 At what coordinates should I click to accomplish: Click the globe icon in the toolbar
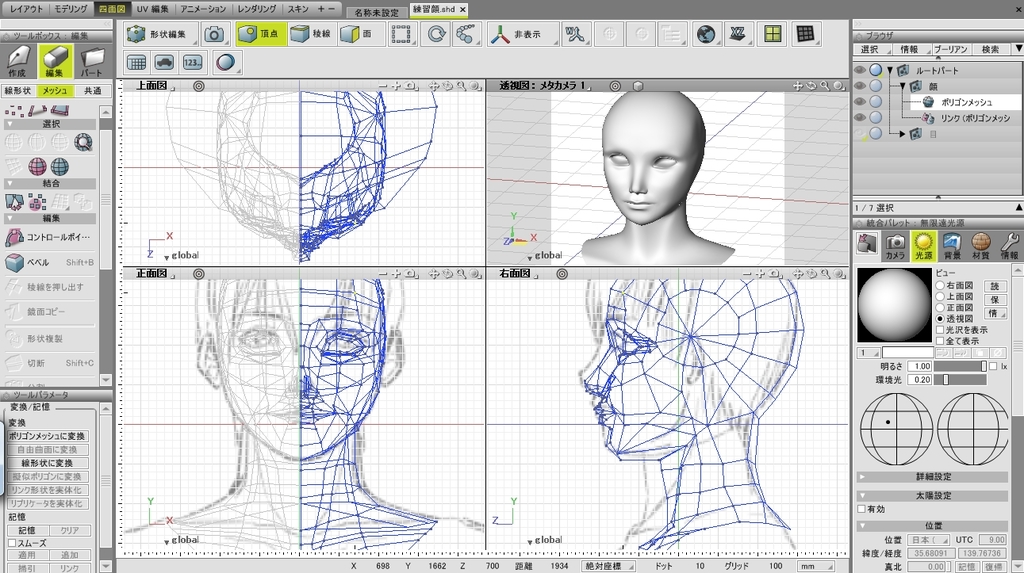(704, 34)
